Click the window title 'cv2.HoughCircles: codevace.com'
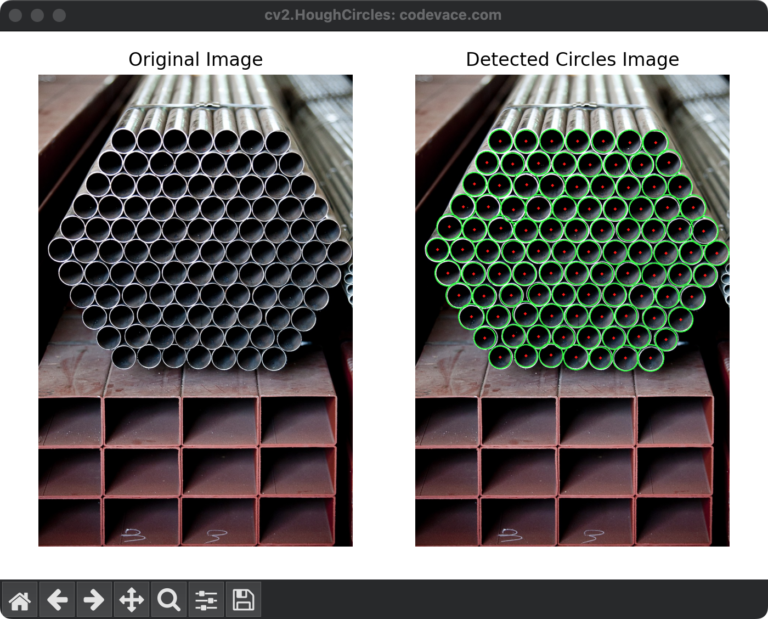Screen dimensions: 768x619 [384, 16]
